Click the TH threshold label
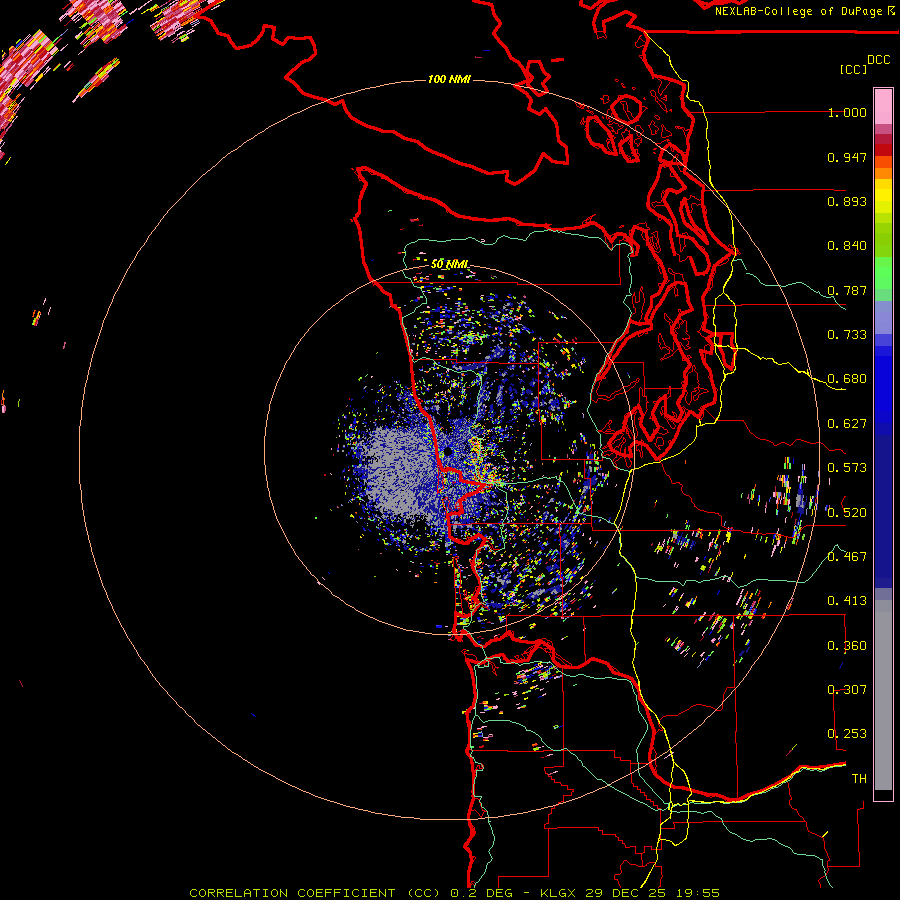900x900 pixels. 859,778
